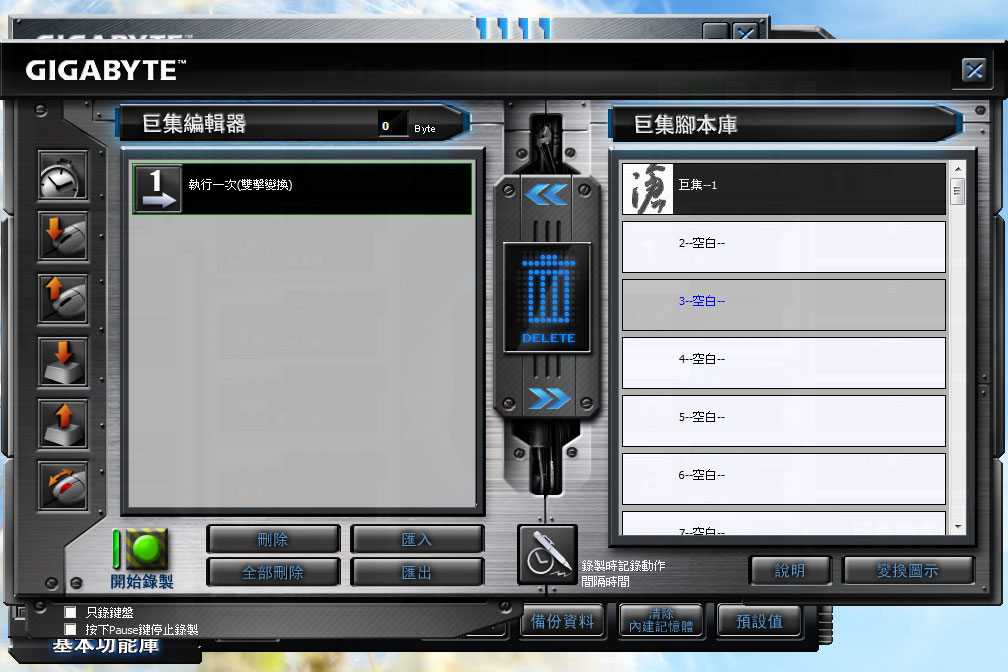1008x672 pixels.
Task: Select the 3--空白-- macro slot
Action: (784, 305)
